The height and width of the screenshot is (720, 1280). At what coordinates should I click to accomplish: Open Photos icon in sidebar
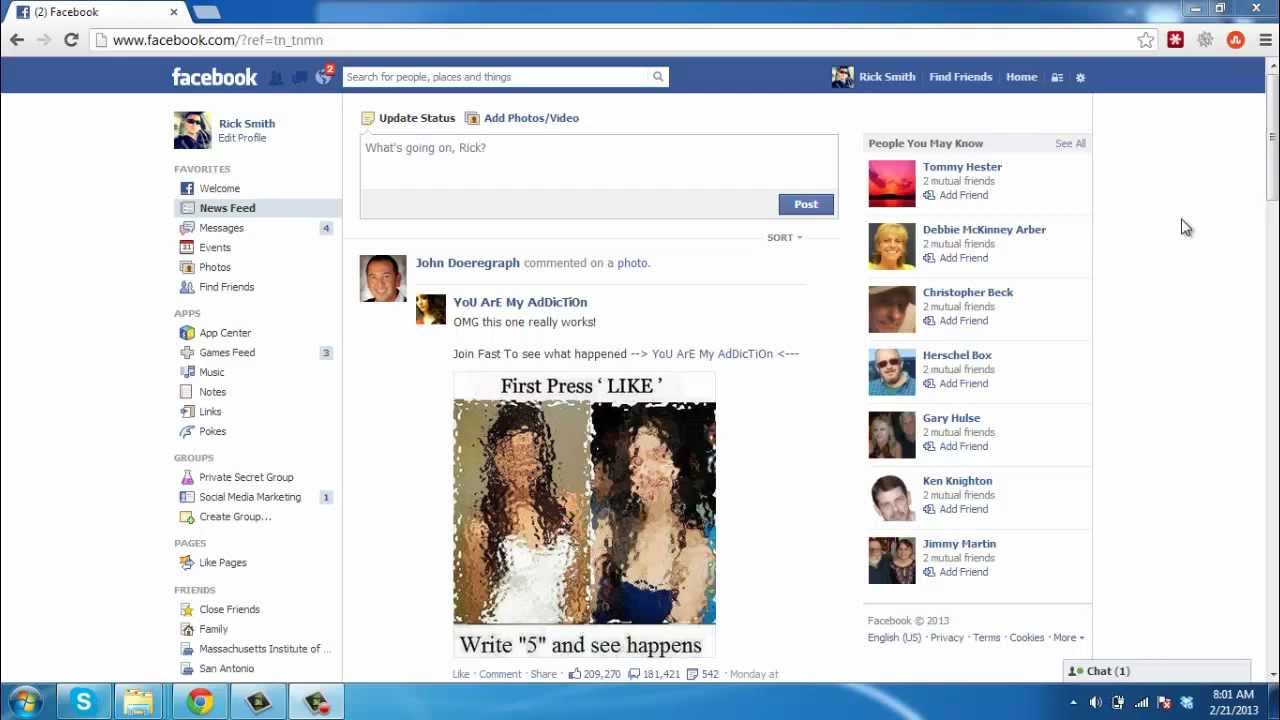tap(186, 267)
